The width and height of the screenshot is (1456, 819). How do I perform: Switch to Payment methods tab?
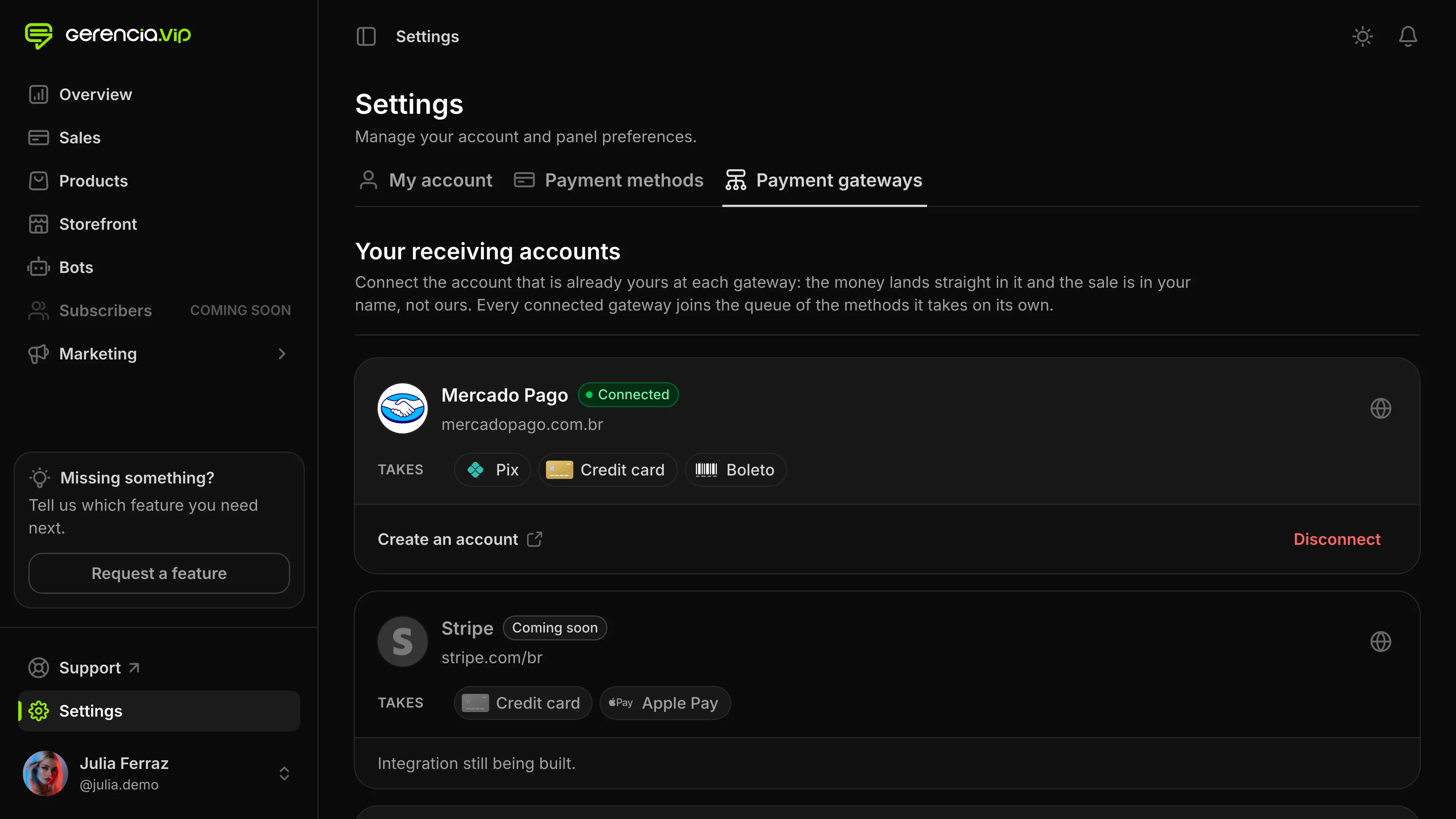coord(608,180)
